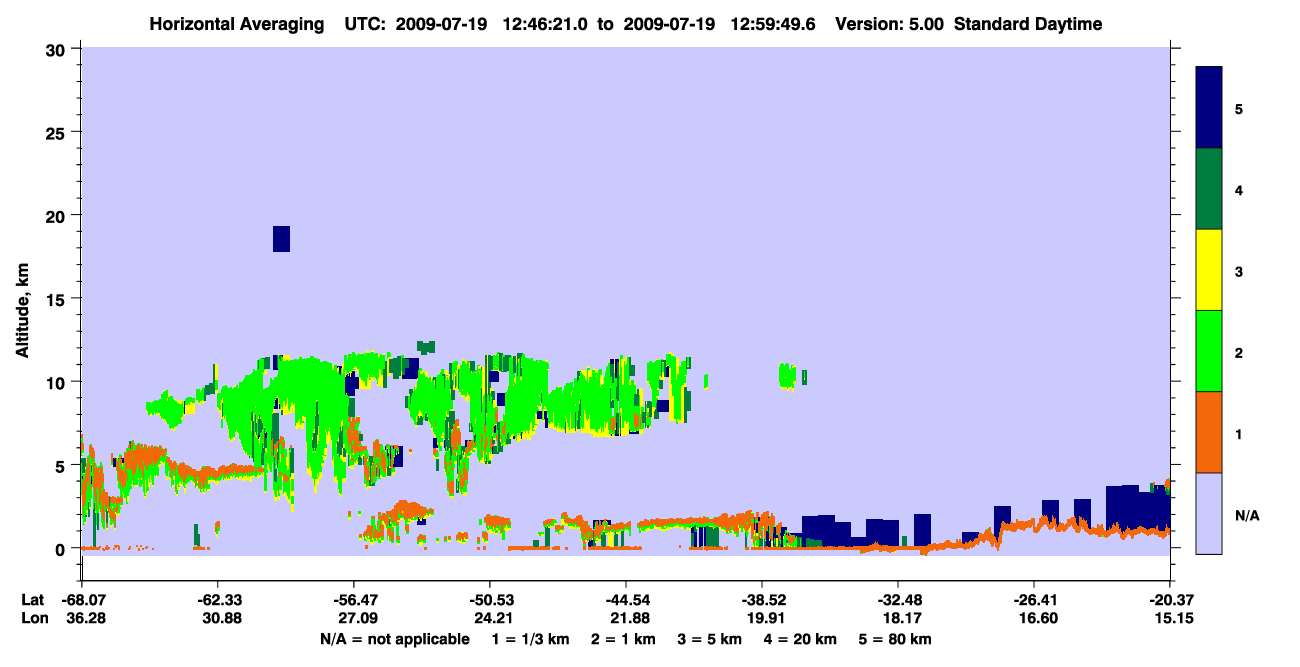Click the colorbar label 'N/A'

(x=1247, y=515)
